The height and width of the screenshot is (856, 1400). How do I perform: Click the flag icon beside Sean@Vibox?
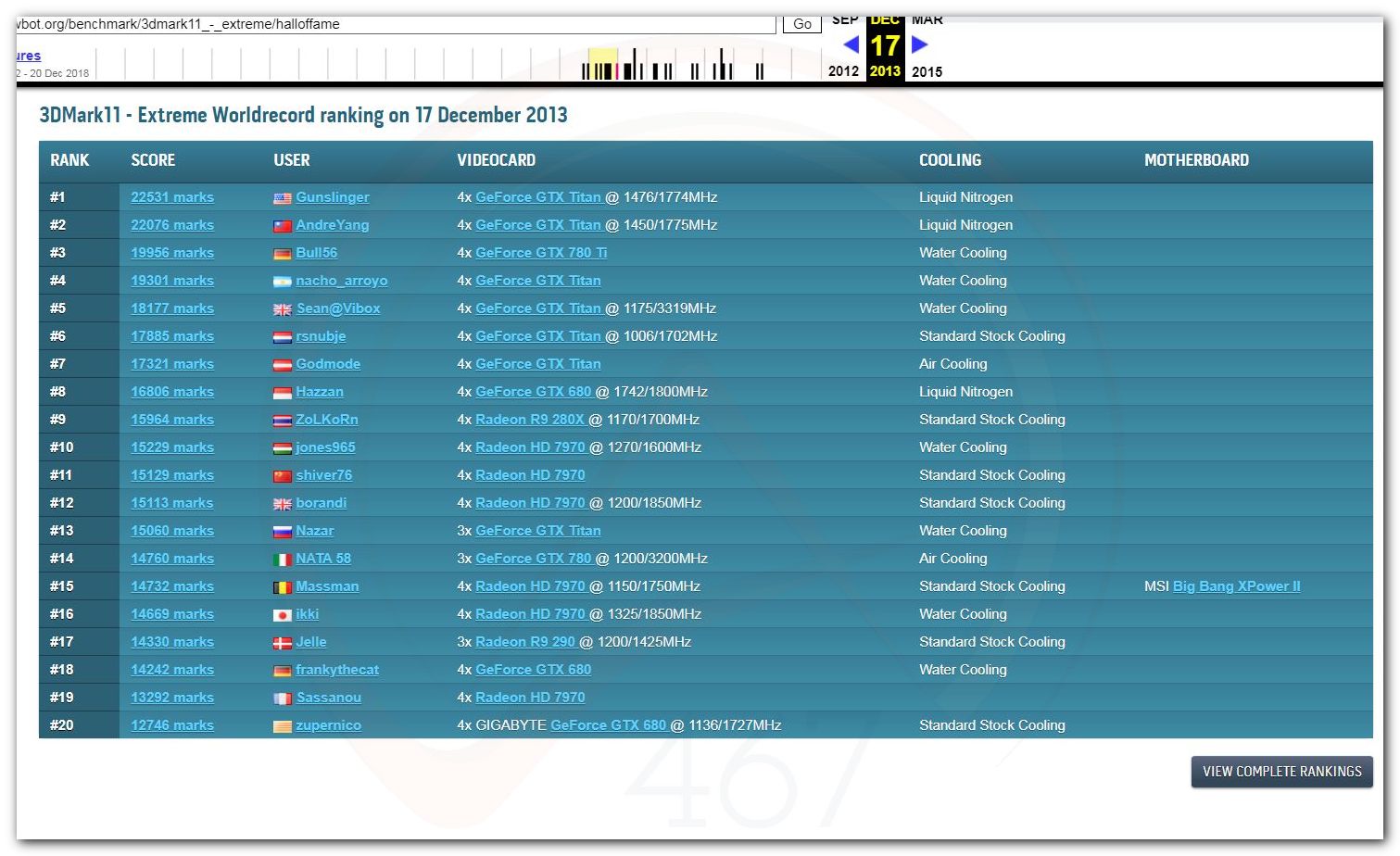283,309
